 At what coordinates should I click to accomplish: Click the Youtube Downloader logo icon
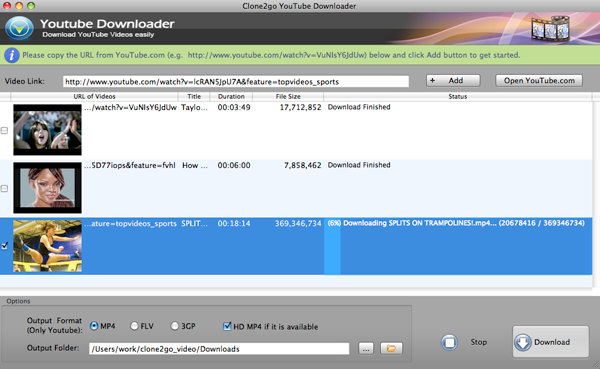coord(19,28)
